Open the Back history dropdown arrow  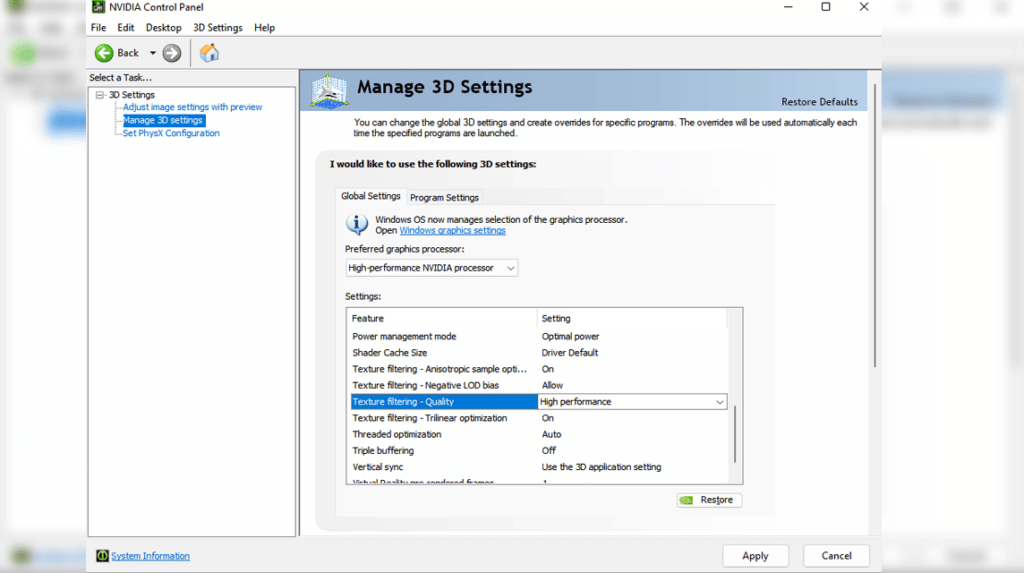[x=153, y=53]
